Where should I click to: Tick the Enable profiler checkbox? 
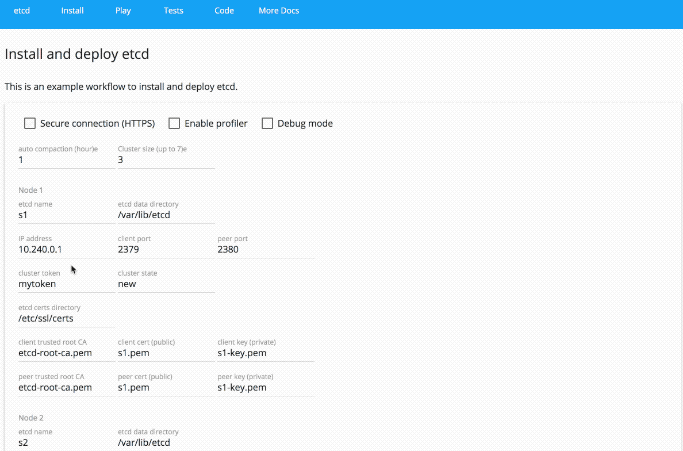(174, 123)
